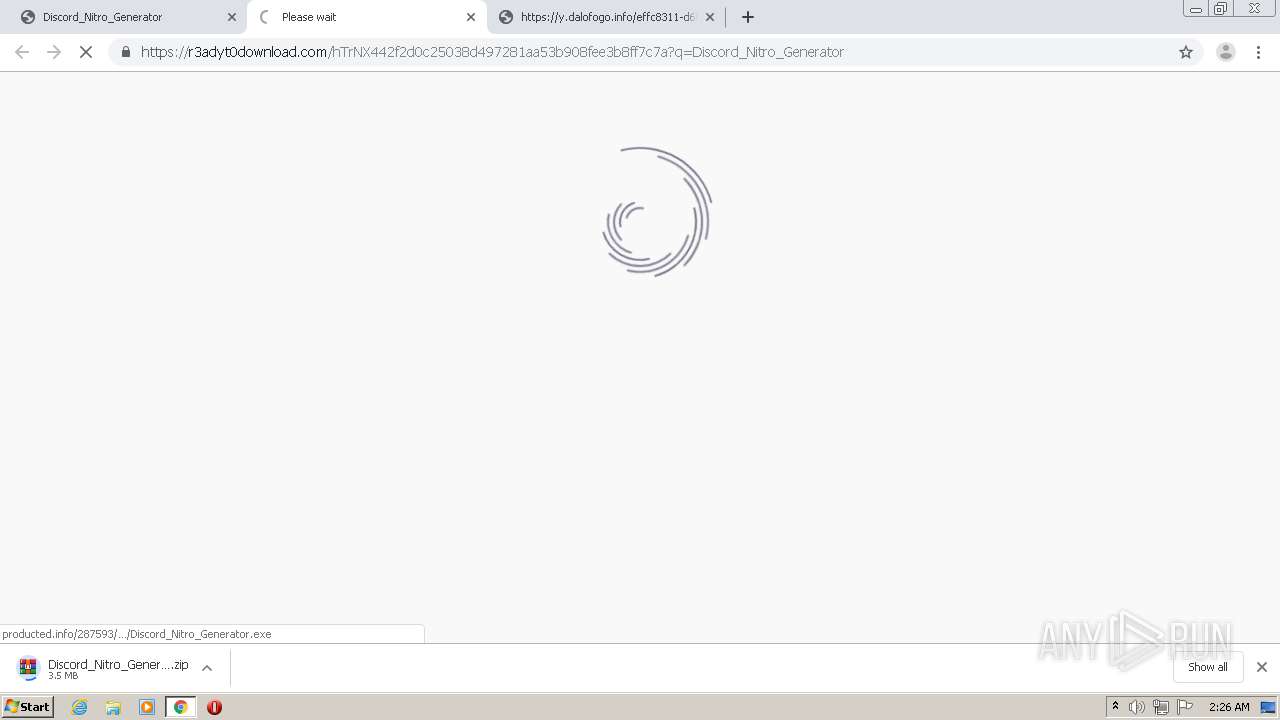Open the Windows Start menu
Screen dimensions: 1280x720
point(27,707)
